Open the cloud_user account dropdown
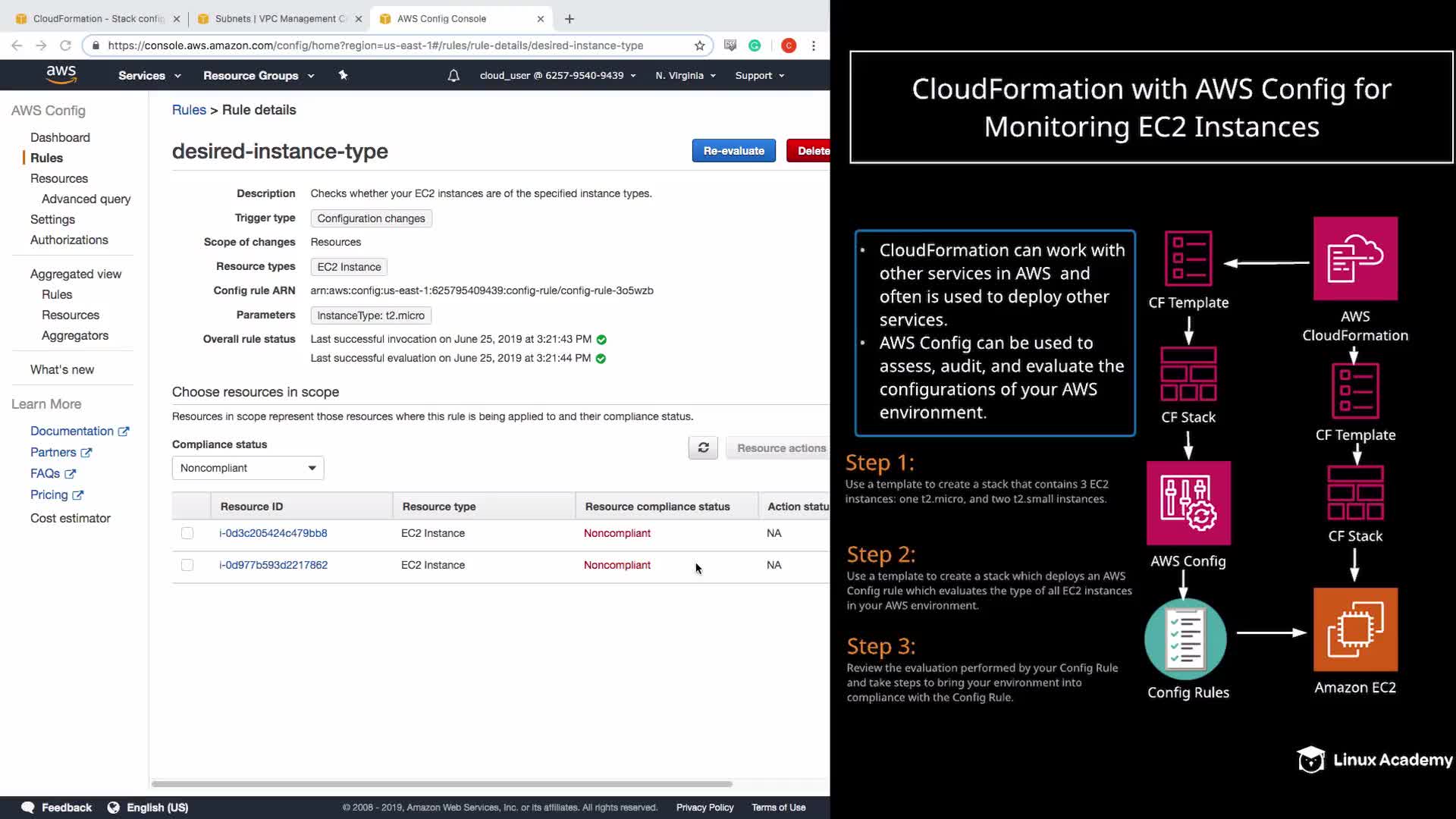1456x819 pixels. (557, 76)
